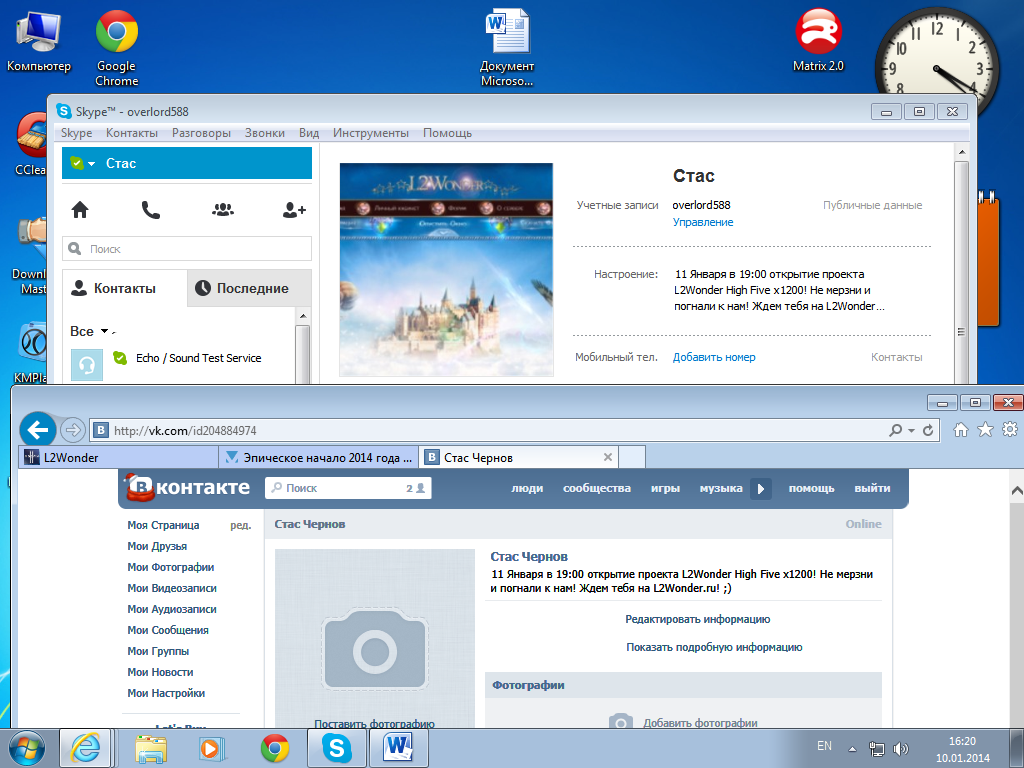
Task: Open Мои Аудиозаписи in VK sidebar
Action: (x=172, y=609)
